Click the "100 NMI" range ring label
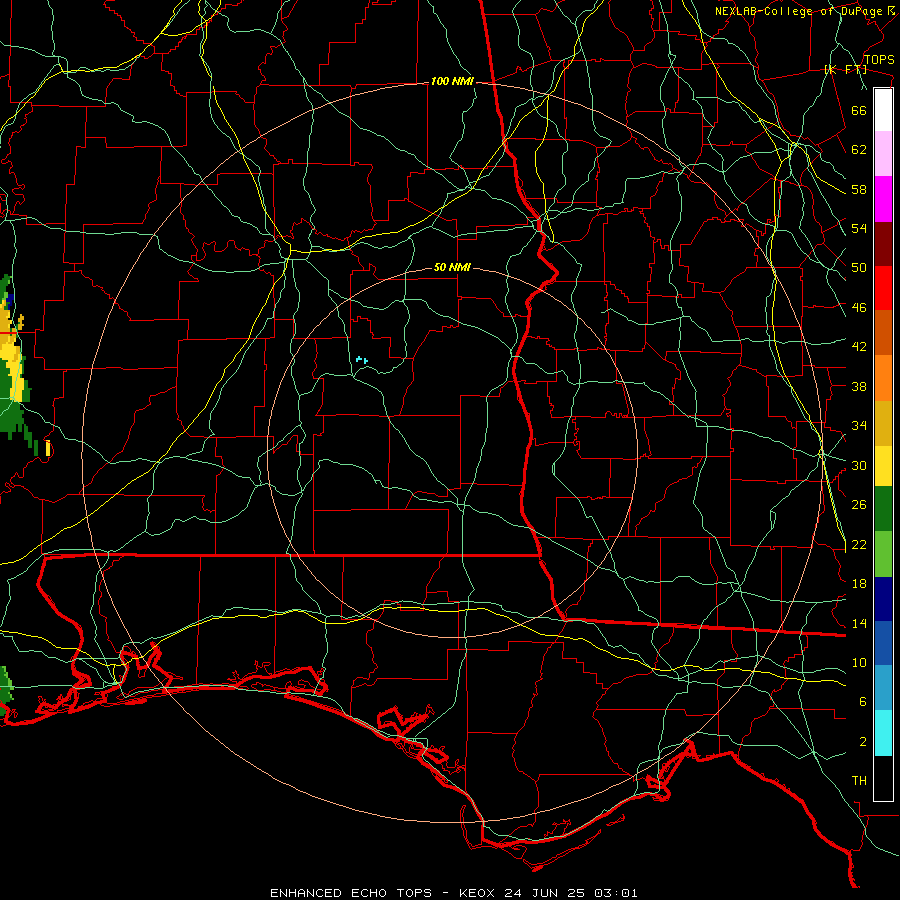Viewport: 900px width, 900px height. (x=452, y=82)
